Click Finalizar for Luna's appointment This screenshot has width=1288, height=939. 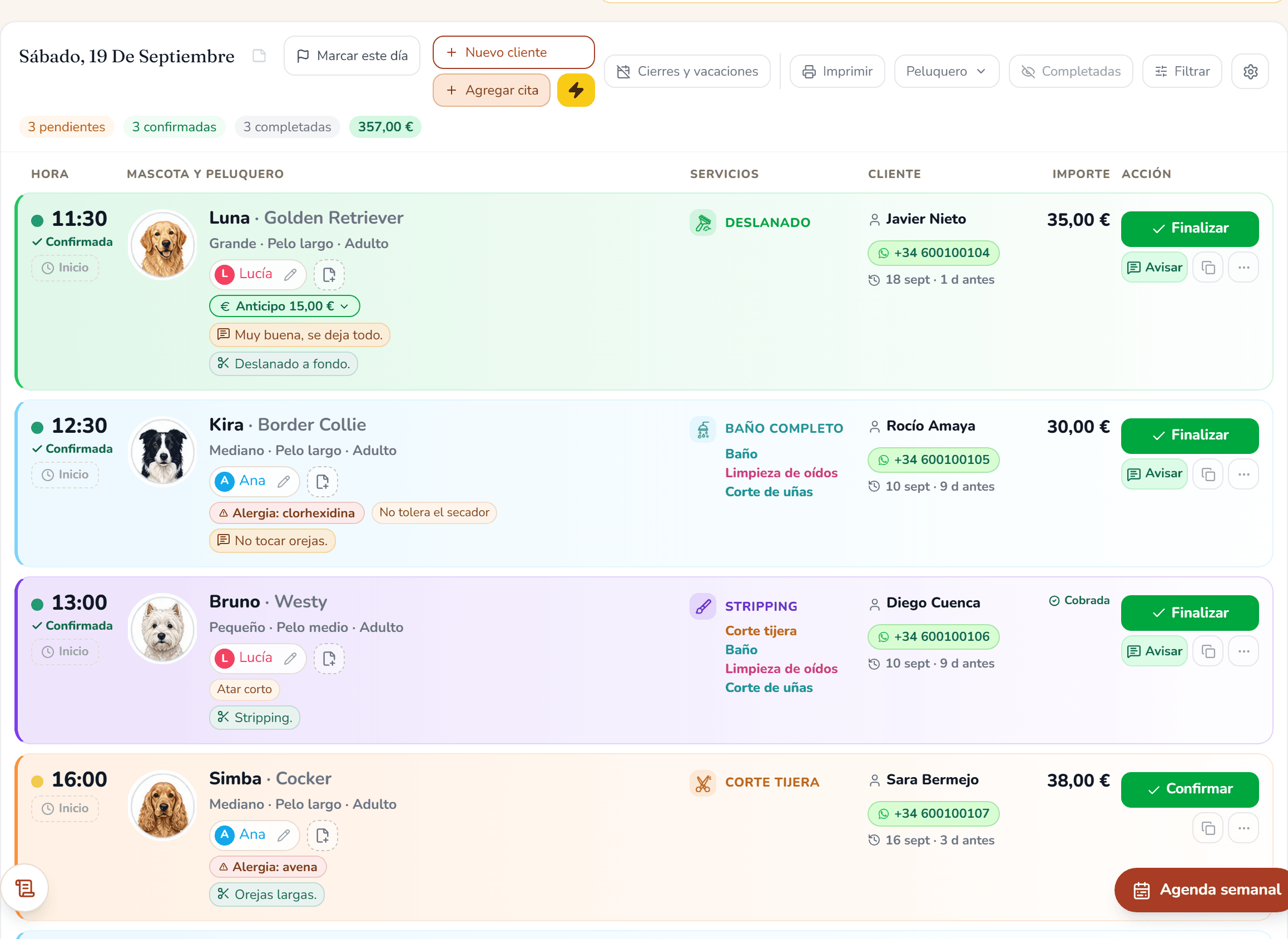[1189, 229]
